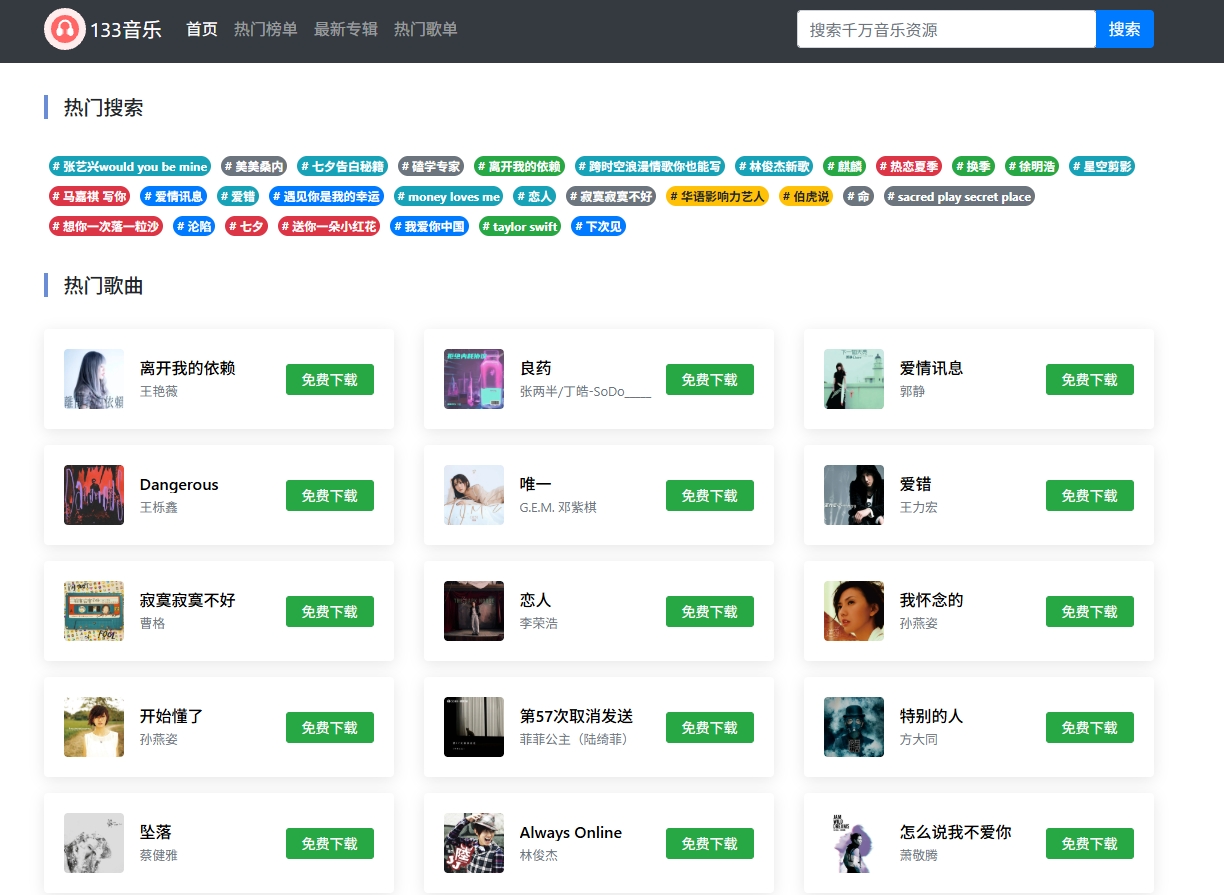Select the cassette cover of 寂寞寂寞不好

click(94, 611)
